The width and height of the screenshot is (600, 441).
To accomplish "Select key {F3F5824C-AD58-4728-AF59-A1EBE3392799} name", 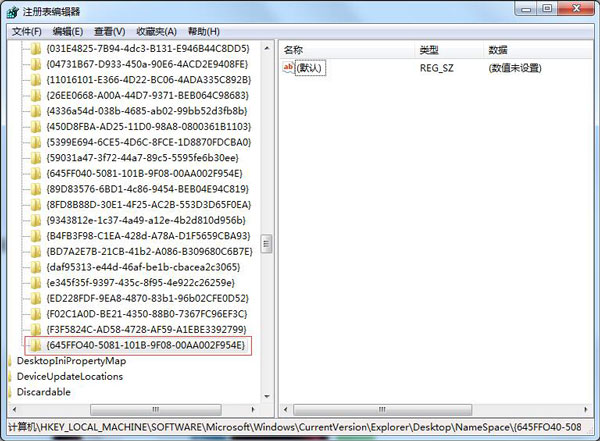I will pos(146,330).
